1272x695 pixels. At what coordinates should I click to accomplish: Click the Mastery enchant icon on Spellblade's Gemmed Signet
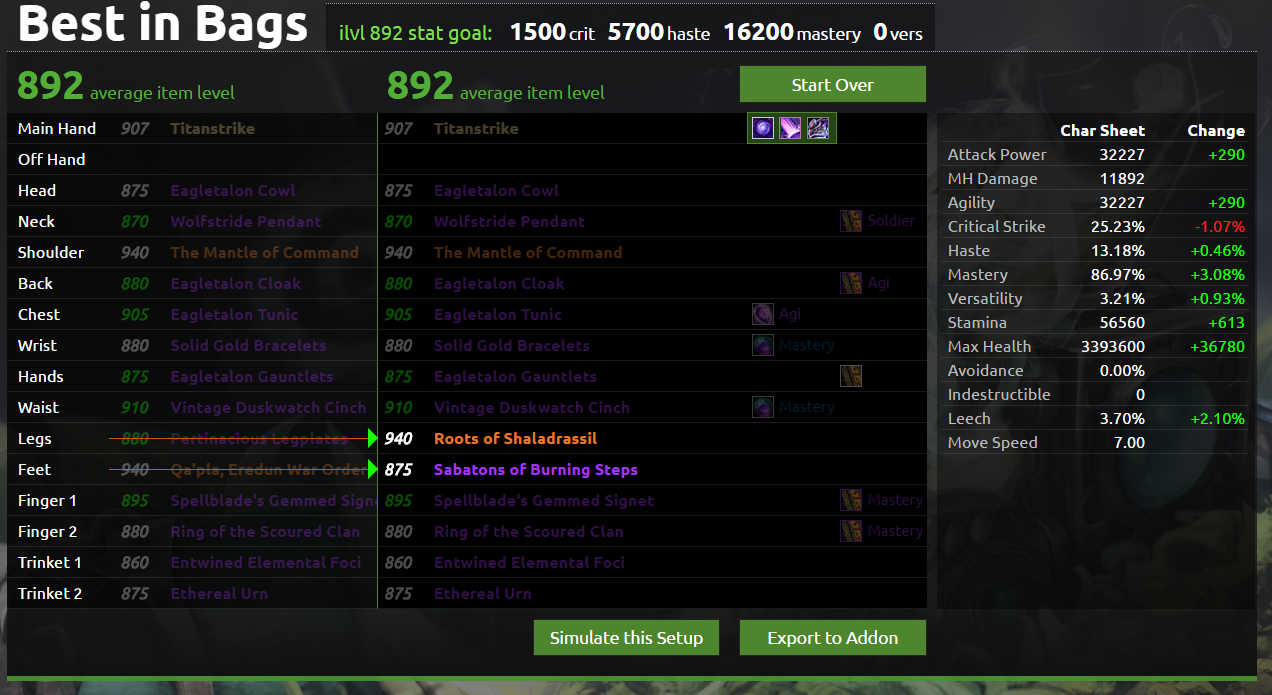[851, 500]
